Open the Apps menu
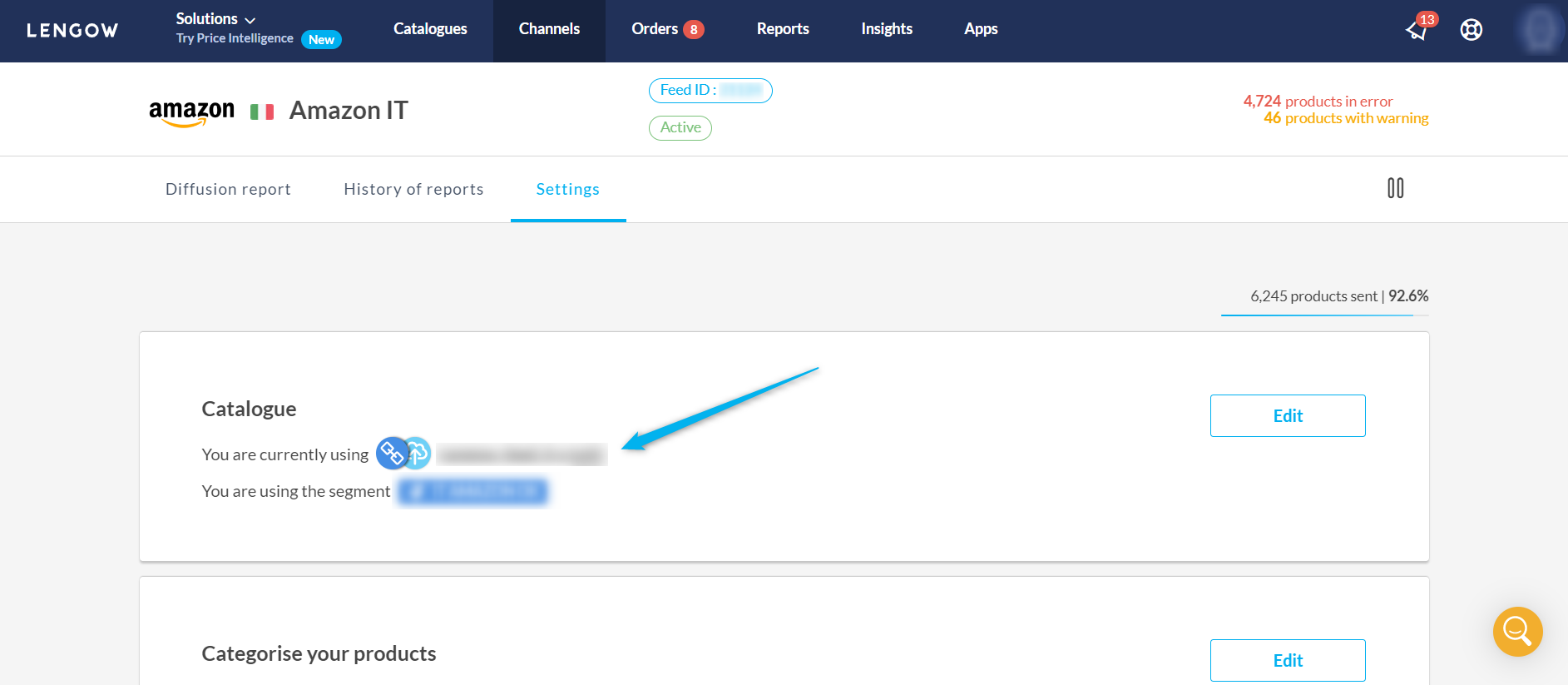Image resolution: width=1568 pixels, height=685 pixels. 981,29
